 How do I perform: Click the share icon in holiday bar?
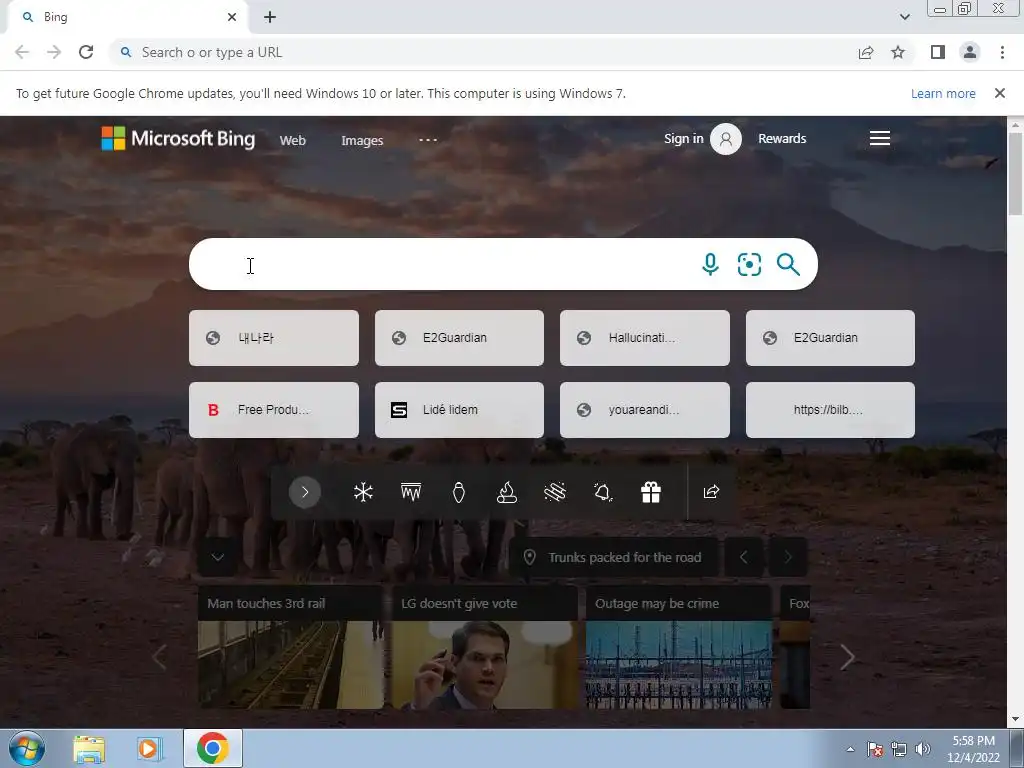pos(711,492)
